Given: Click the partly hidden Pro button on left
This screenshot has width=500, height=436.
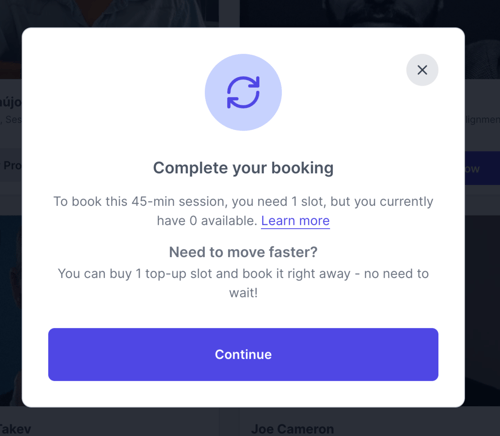Looking at the screenshot, I should click(11, 165).
